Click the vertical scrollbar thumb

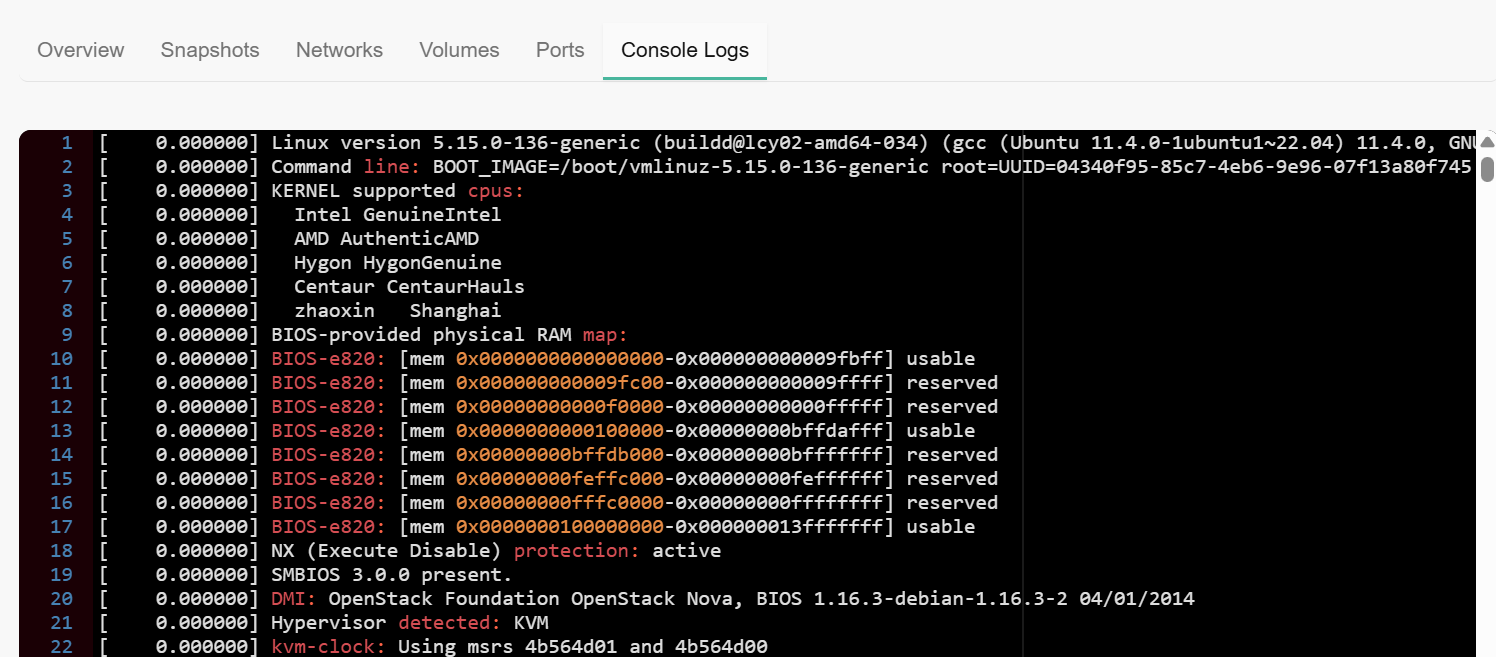(1487, 168)
